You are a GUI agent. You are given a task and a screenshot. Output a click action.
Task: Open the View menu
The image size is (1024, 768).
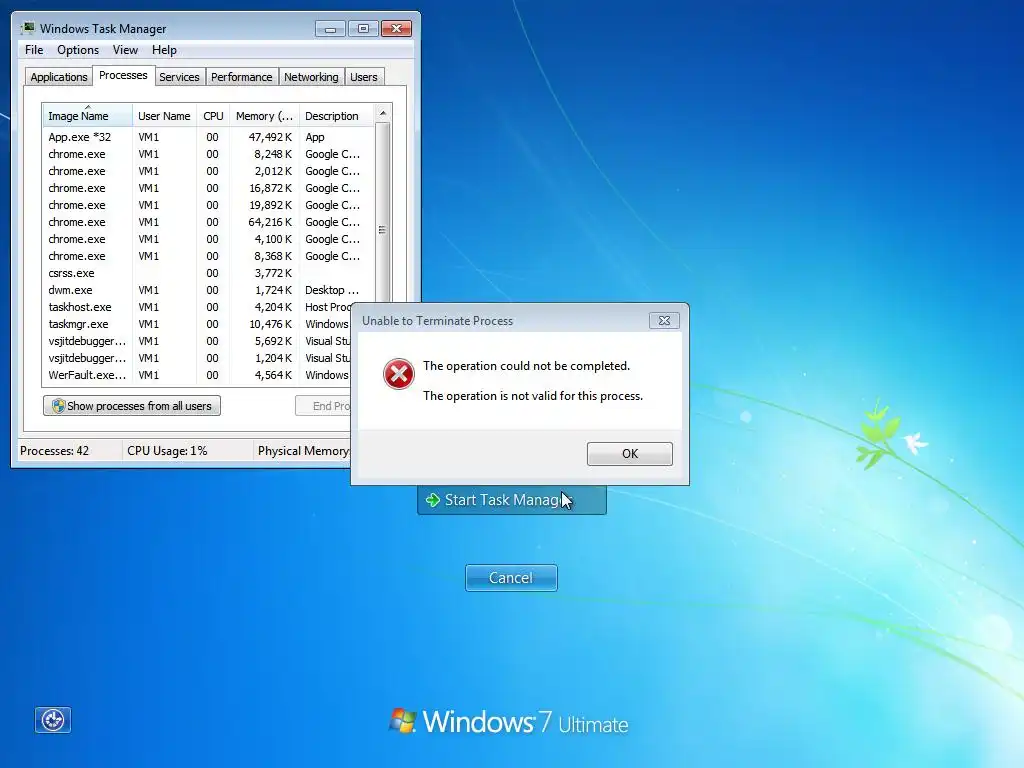[125, 50]
